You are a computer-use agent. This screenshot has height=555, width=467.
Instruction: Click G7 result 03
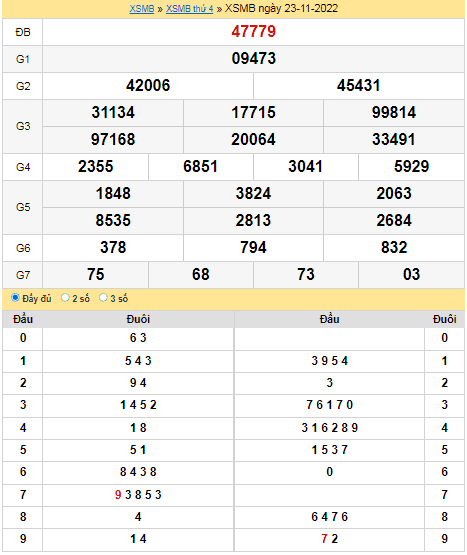click(411, 274)
